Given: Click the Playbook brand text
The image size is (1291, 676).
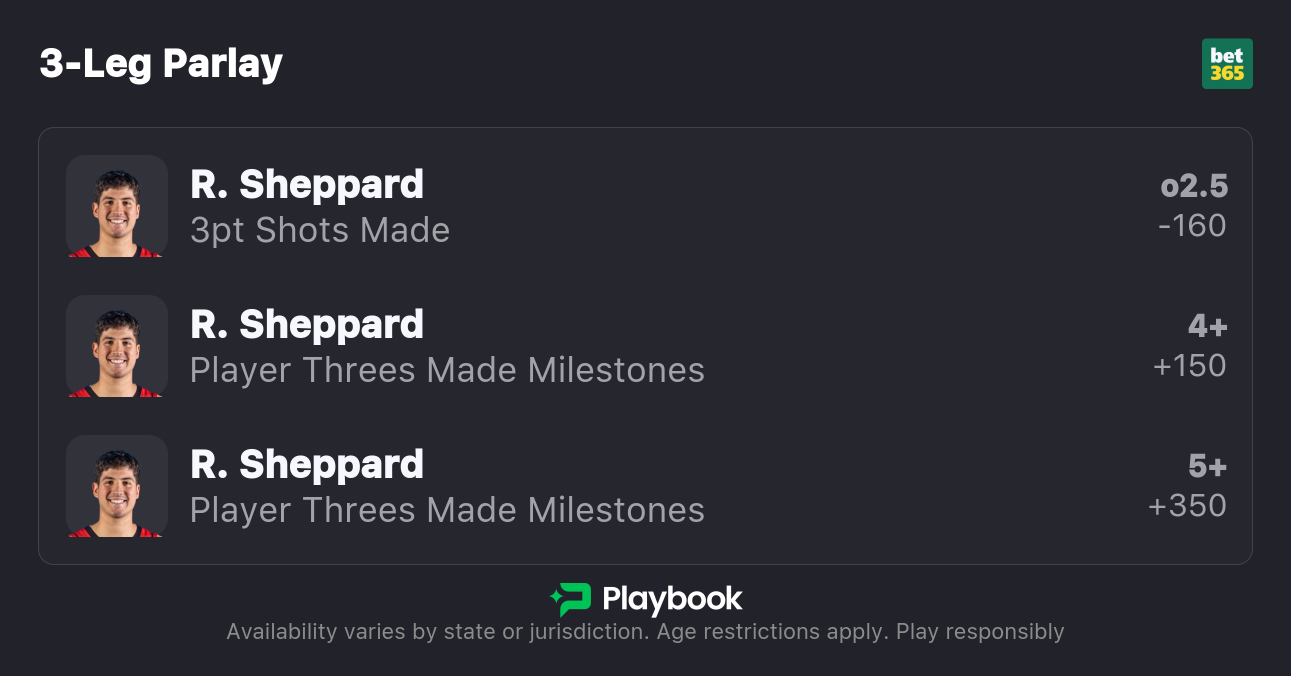Looking at the screenshot, I should (672, 599).
